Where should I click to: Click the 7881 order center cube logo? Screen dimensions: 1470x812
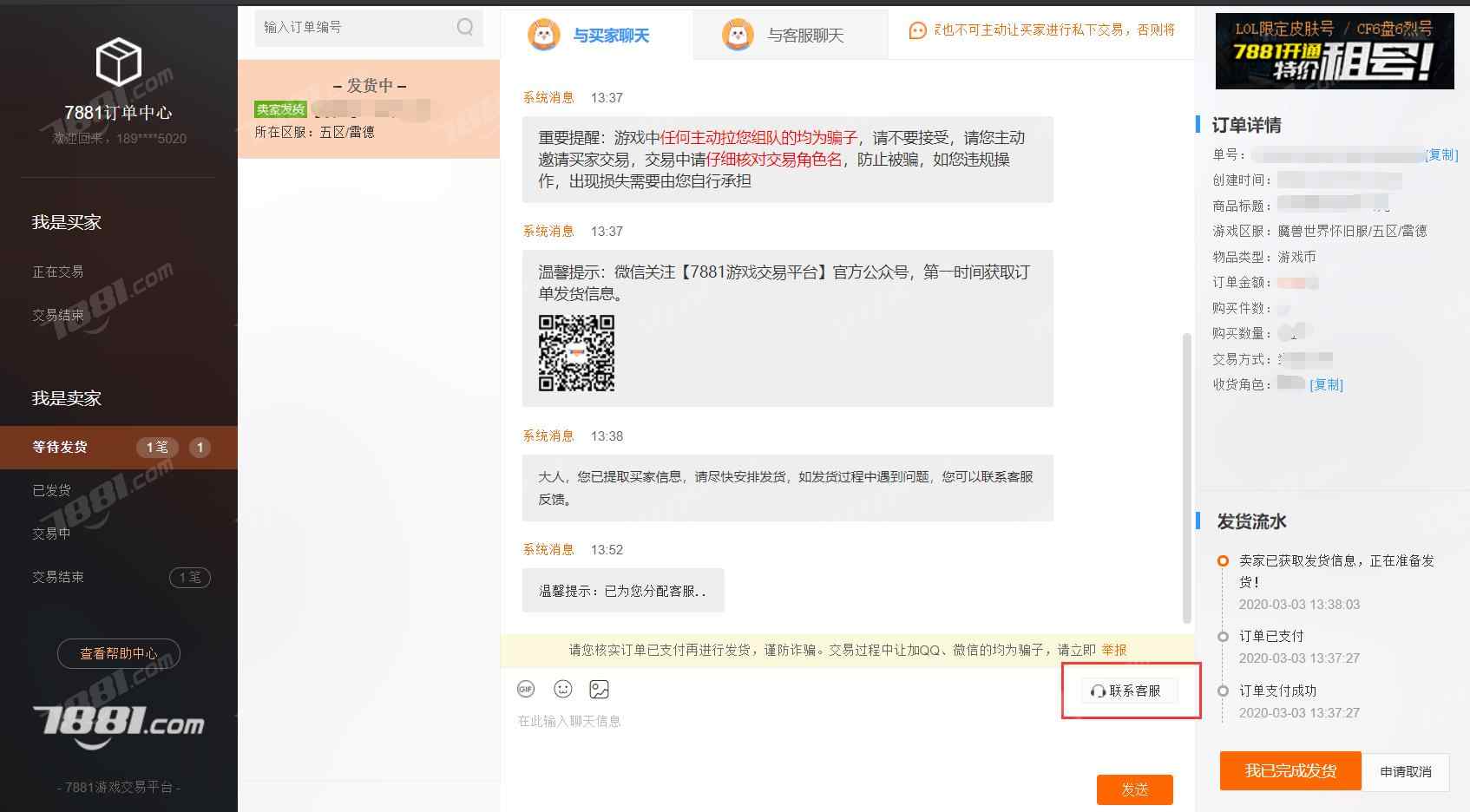coord(118,62)
